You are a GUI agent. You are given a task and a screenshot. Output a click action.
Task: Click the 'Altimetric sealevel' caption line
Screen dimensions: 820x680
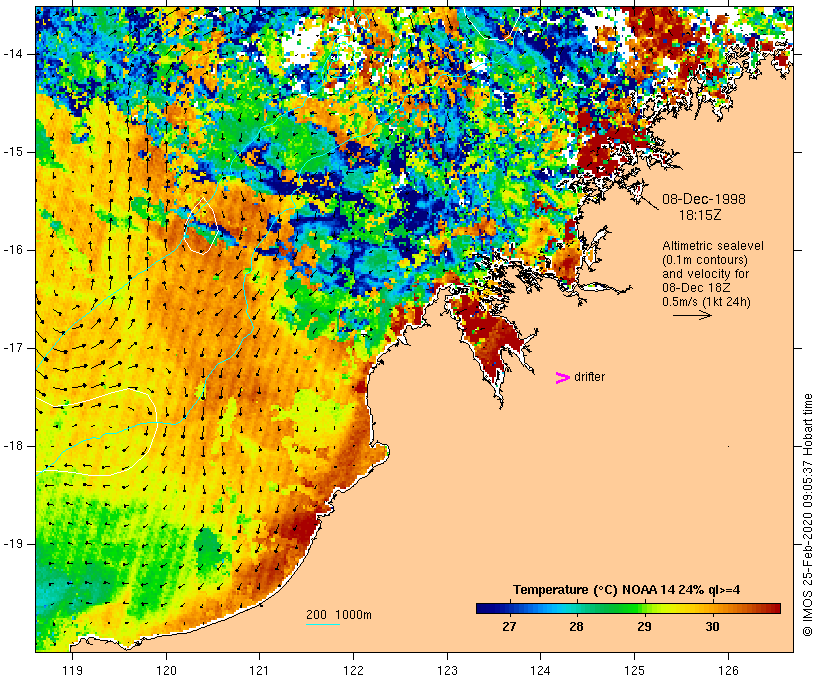tap(713, 246)
